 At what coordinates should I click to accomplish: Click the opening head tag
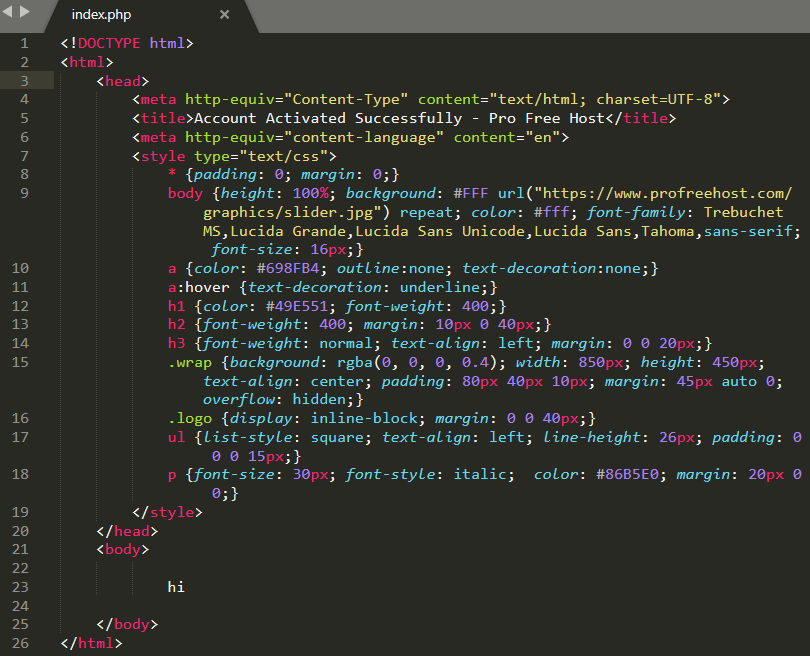point(123,81)
